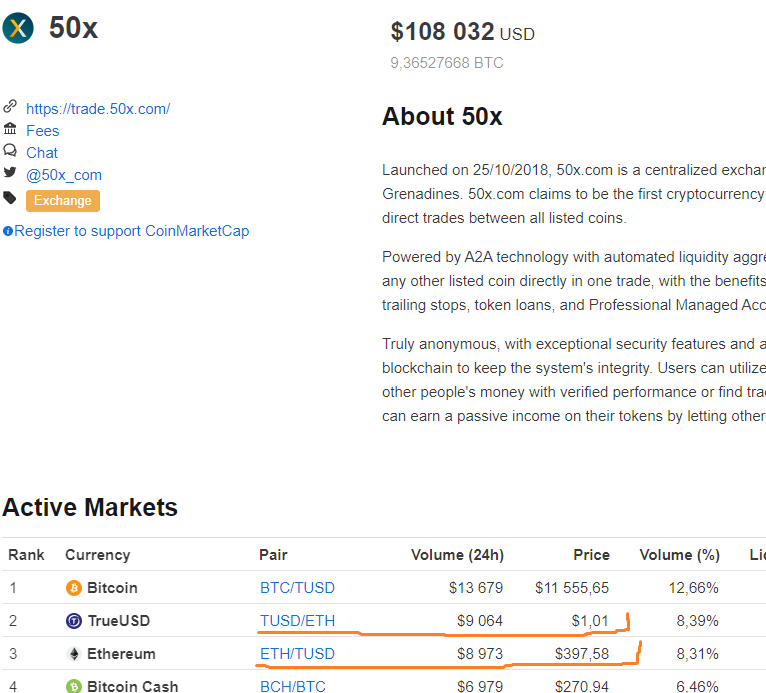Click the 8,39% volume percentage cell
This screenshot has width=766, height=693.
(x=698, y=621)
